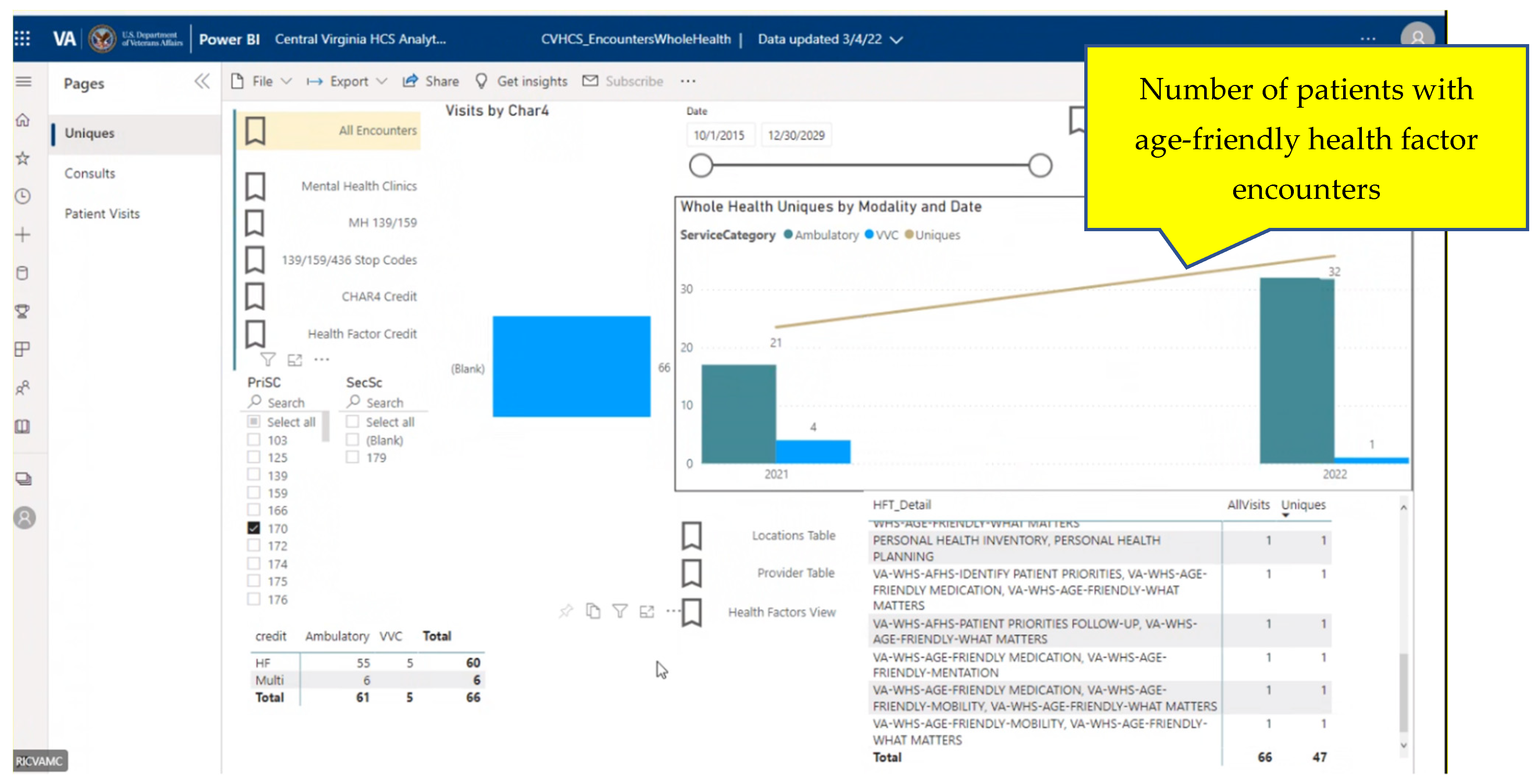Image resolution: width=1538 pixels, height=784 pixels.
Task: Collapse the Pages pane with double chevron
Action: pos(202,81)
